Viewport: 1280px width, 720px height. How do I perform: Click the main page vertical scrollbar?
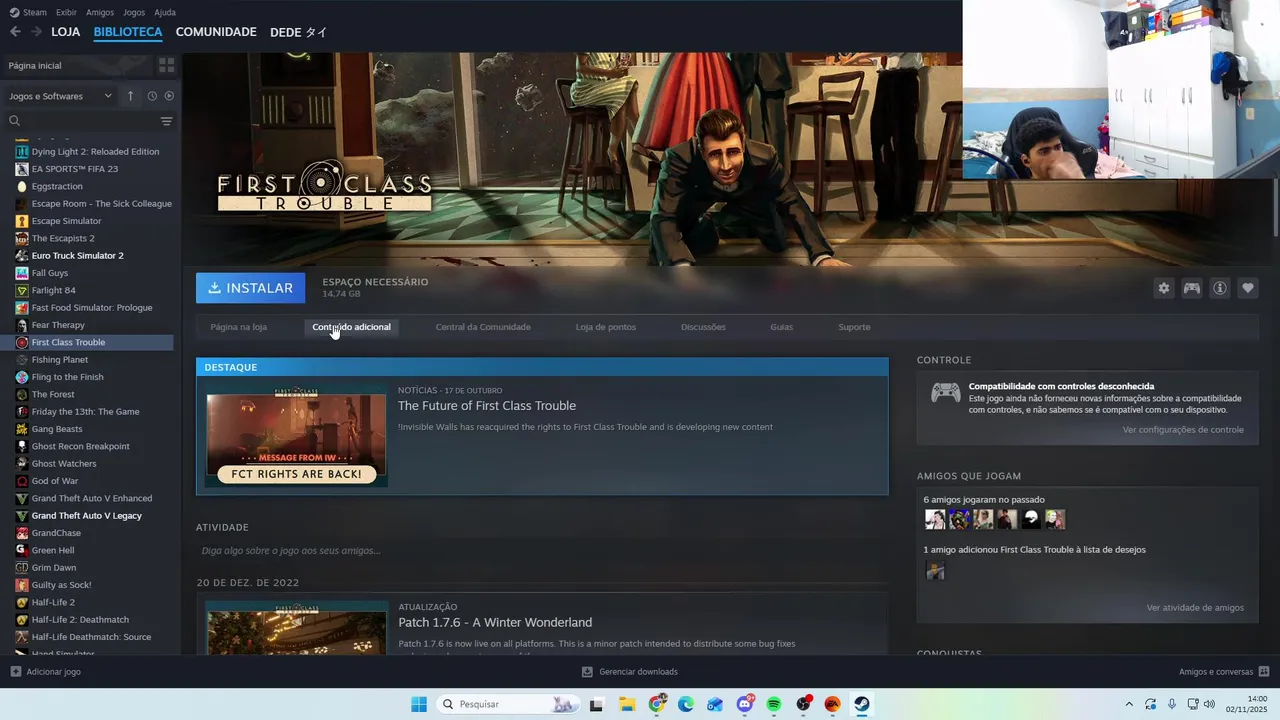1275,207
